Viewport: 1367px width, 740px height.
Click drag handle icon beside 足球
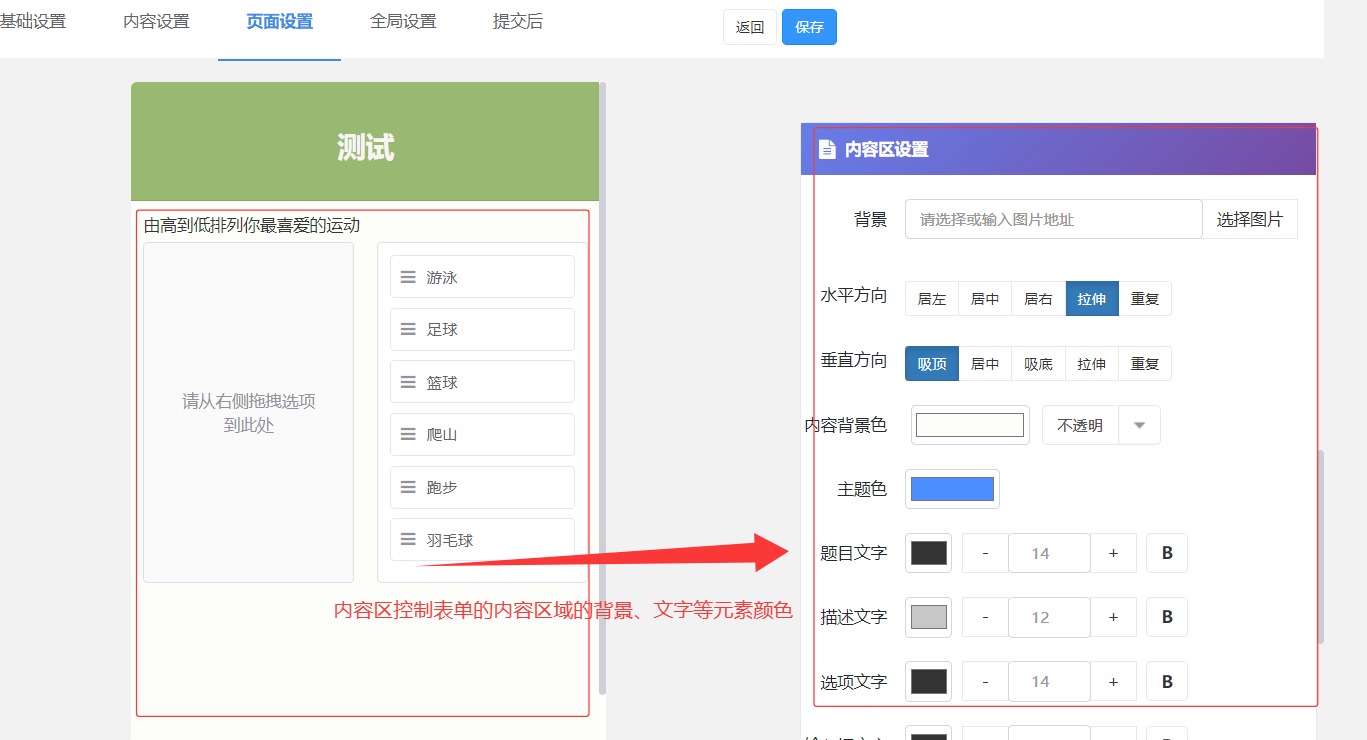click(x=408, y=329)
